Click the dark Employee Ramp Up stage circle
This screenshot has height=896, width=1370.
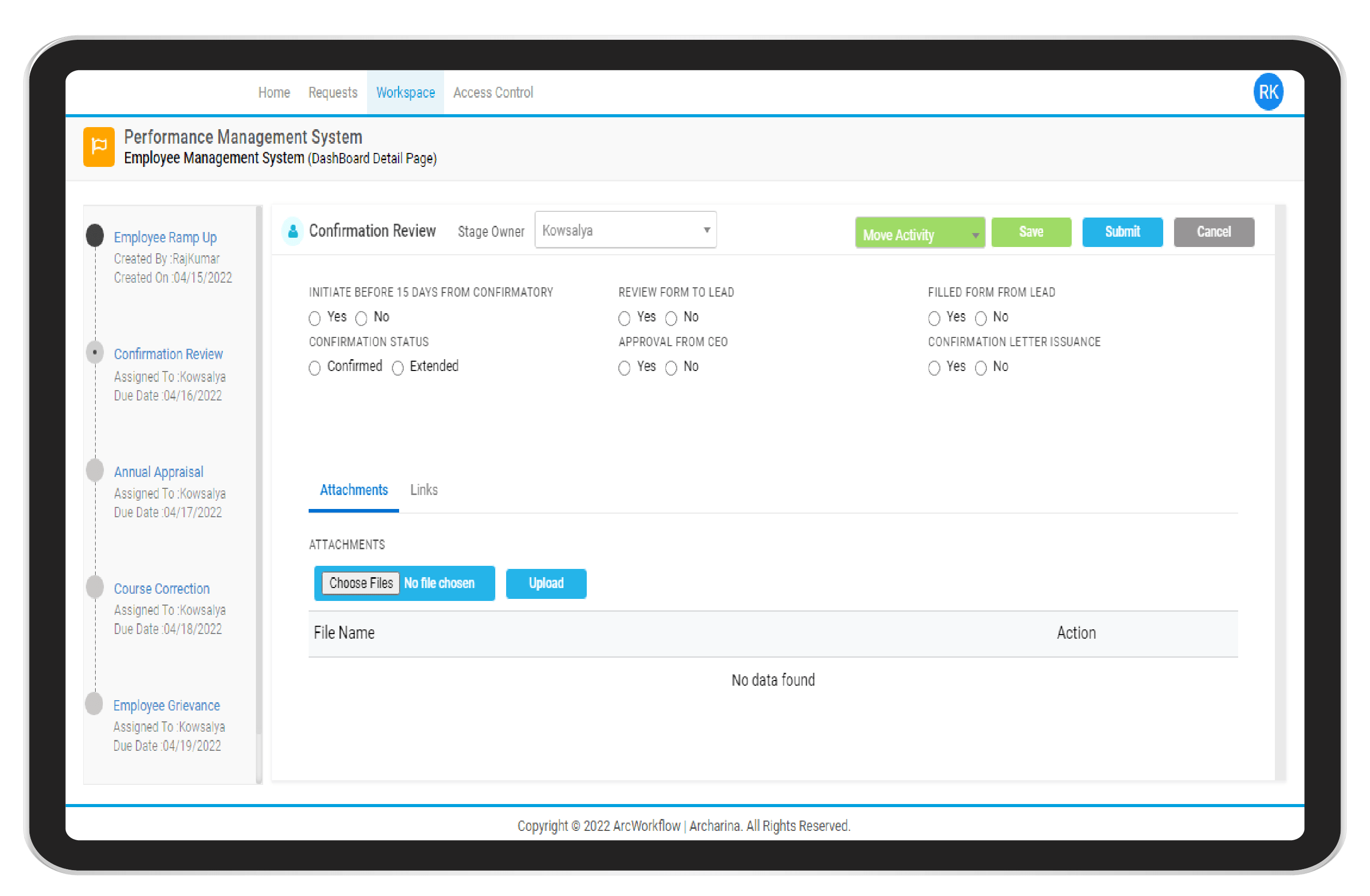[95, 235]
